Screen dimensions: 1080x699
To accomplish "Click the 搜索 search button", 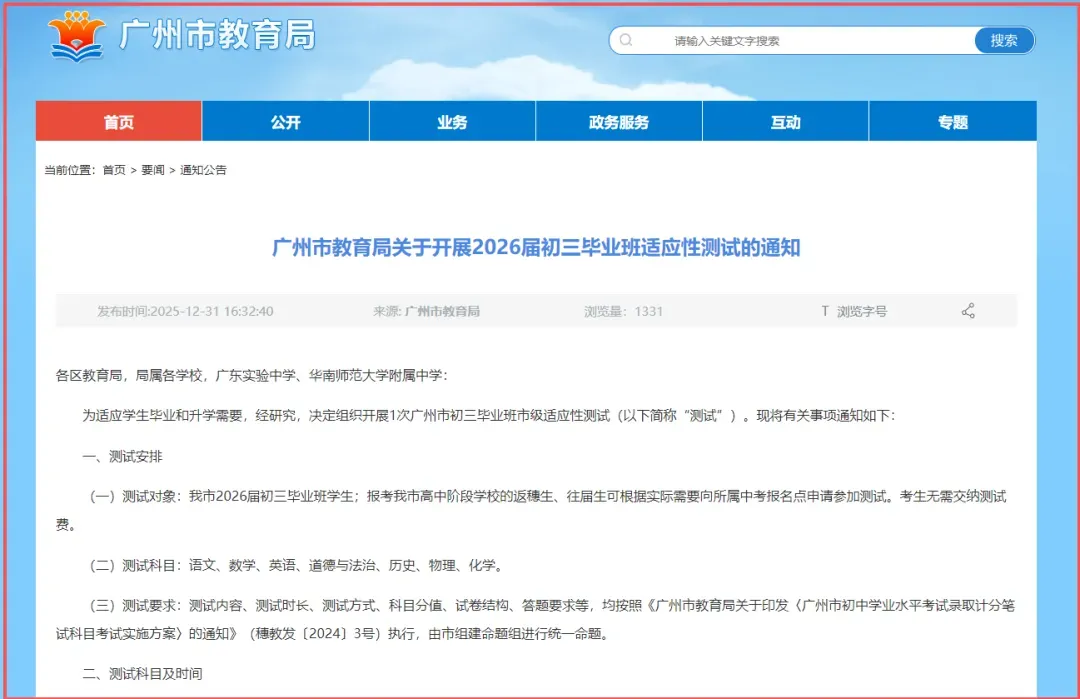I will 1004,40.
